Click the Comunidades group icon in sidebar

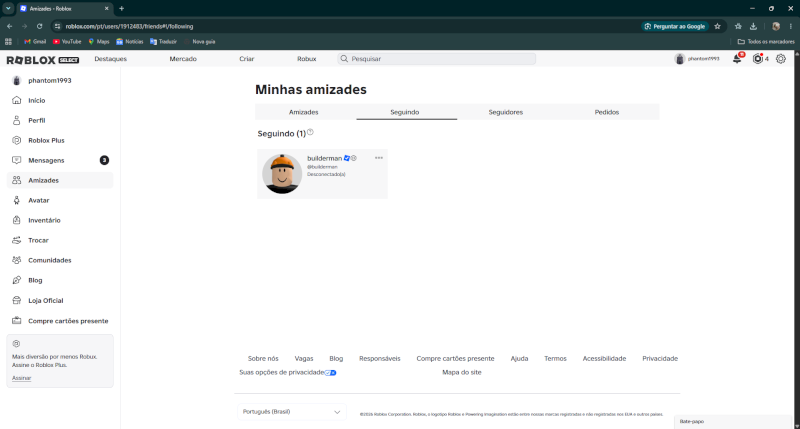pyautogui.click(x=17, y=260)
